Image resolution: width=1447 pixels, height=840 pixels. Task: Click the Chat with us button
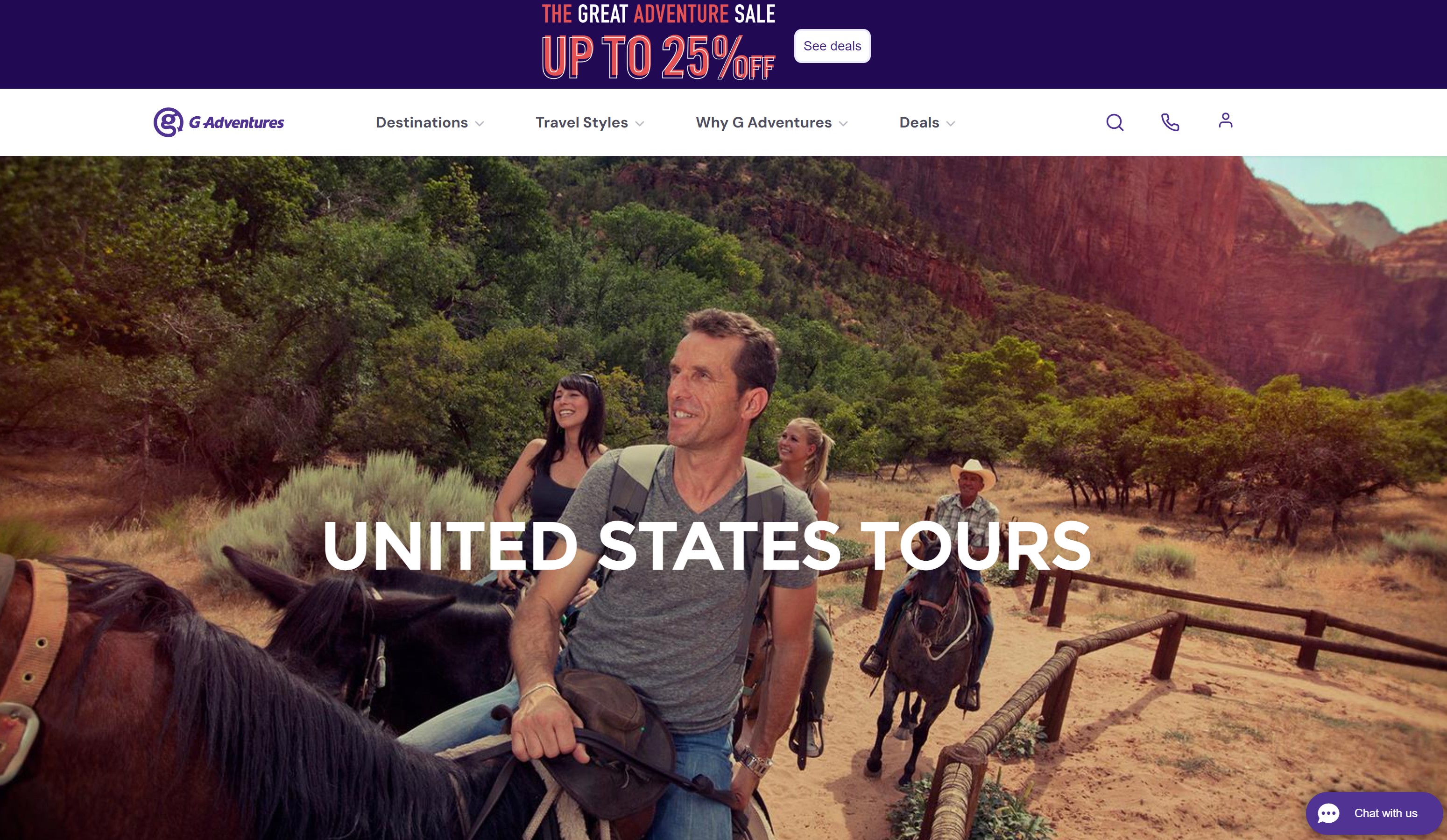click(1375, 813)
